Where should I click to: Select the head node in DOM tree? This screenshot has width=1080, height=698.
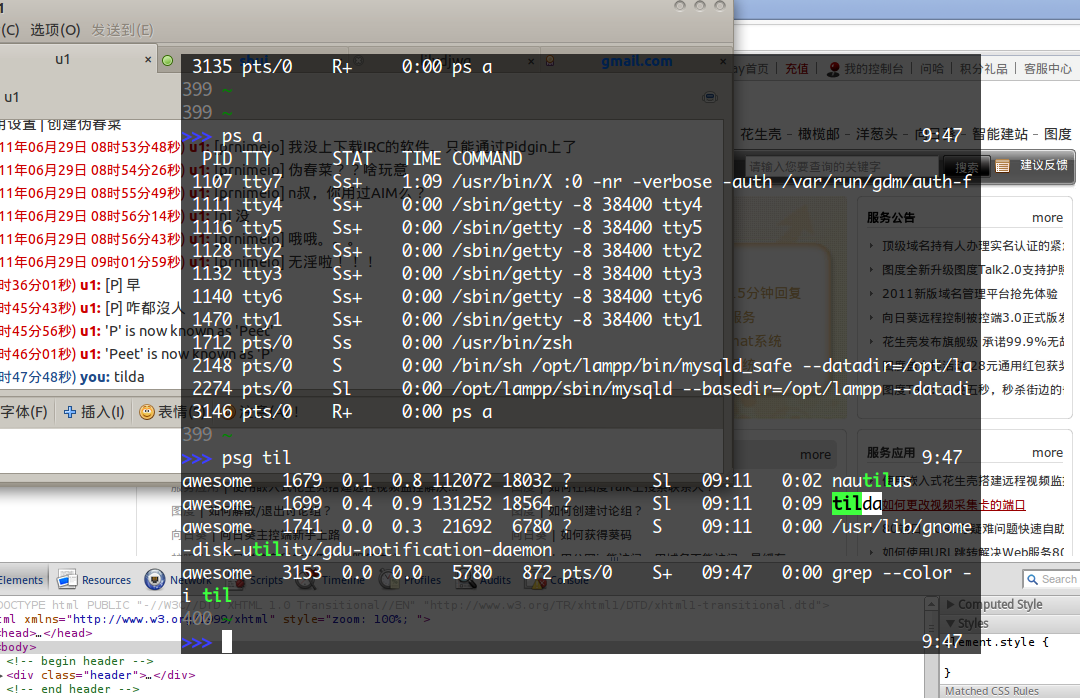(46, 633)
